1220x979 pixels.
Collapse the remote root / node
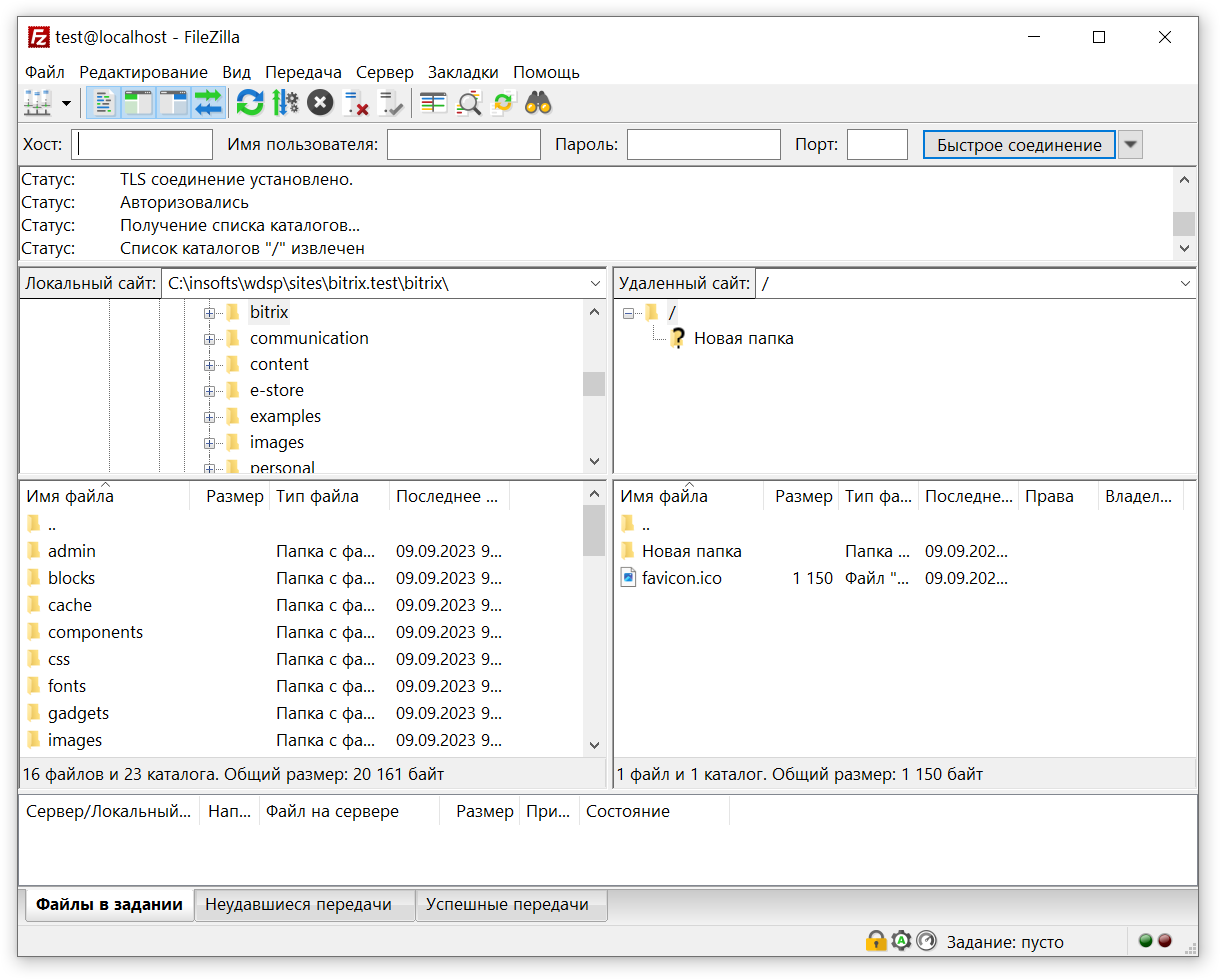point(628,313)
